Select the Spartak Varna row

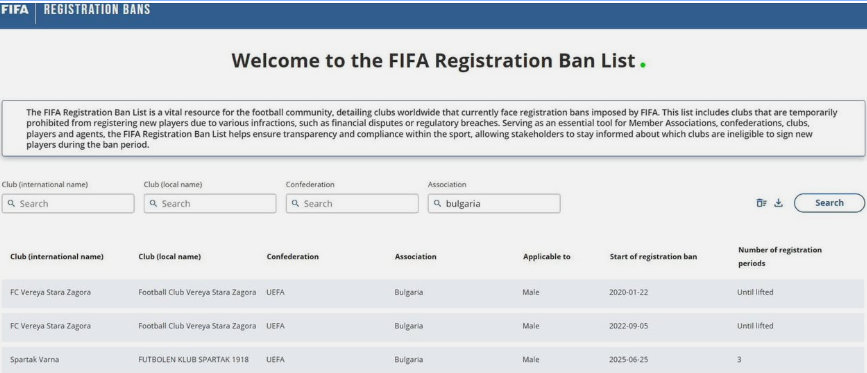433,360
